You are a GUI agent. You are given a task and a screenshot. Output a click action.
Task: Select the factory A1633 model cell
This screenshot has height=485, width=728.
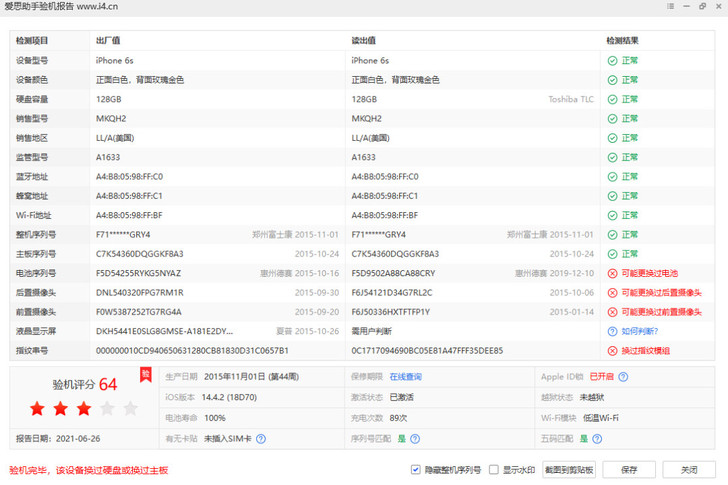(108, 157)
